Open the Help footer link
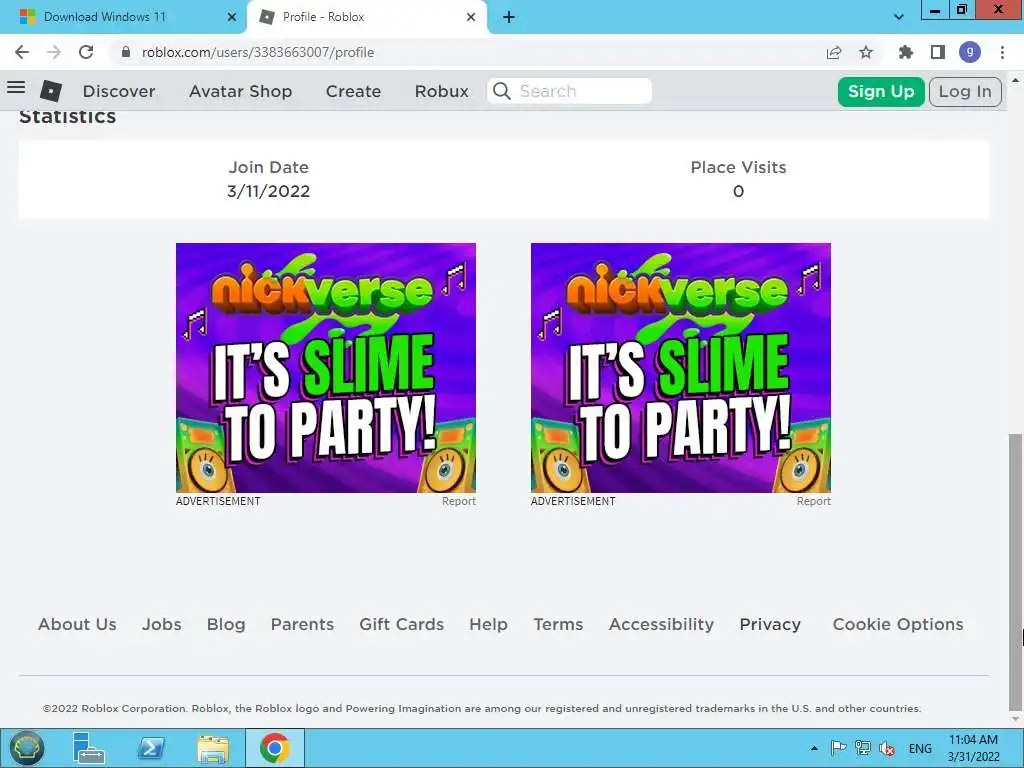 click(488, 624)
